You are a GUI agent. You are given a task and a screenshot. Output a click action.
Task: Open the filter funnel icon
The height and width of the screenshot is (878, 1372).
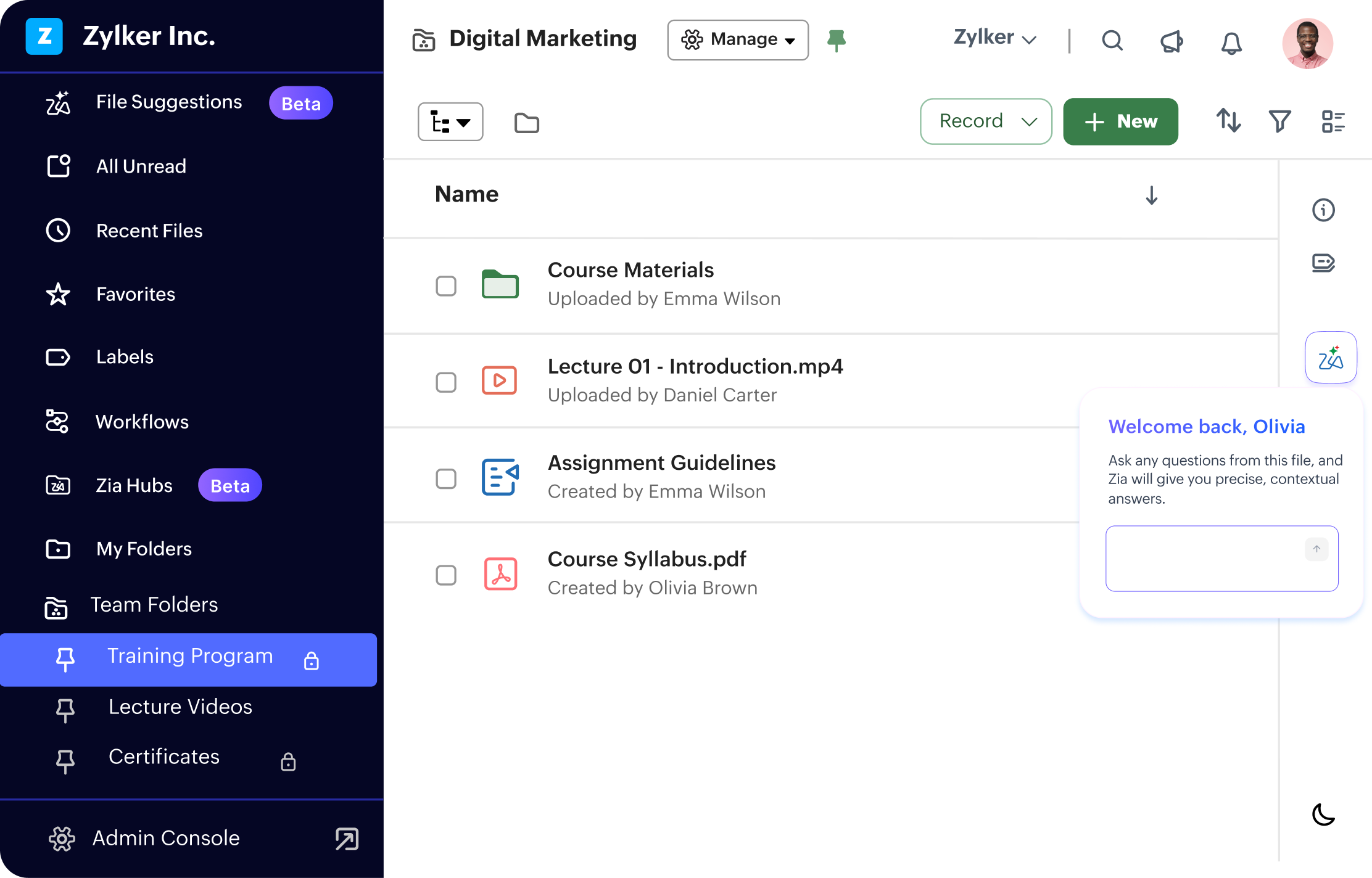coord(1279,121)
